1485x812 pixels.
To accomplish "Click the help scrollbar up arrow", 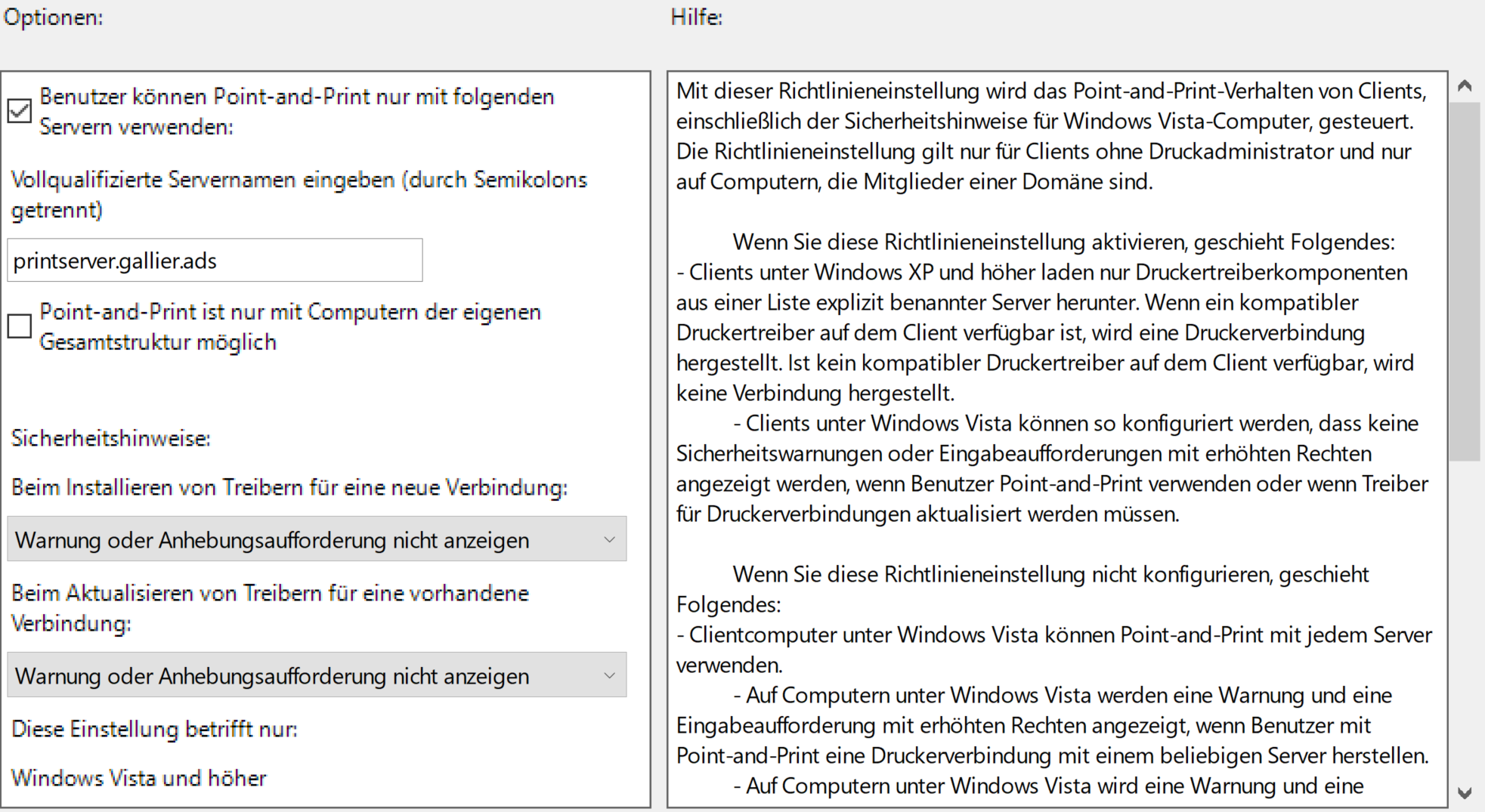I will tap(1465, 86).
